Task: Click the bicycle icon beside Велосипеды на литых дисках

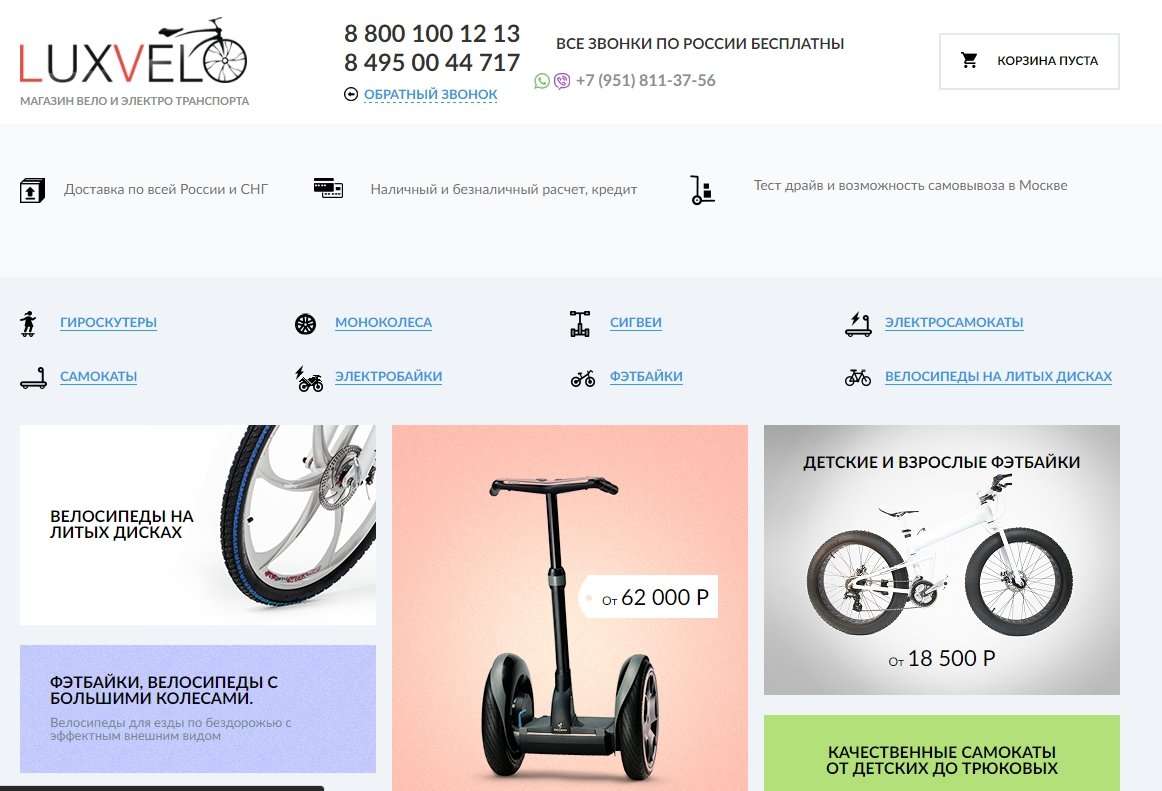Action: (858, 378)
